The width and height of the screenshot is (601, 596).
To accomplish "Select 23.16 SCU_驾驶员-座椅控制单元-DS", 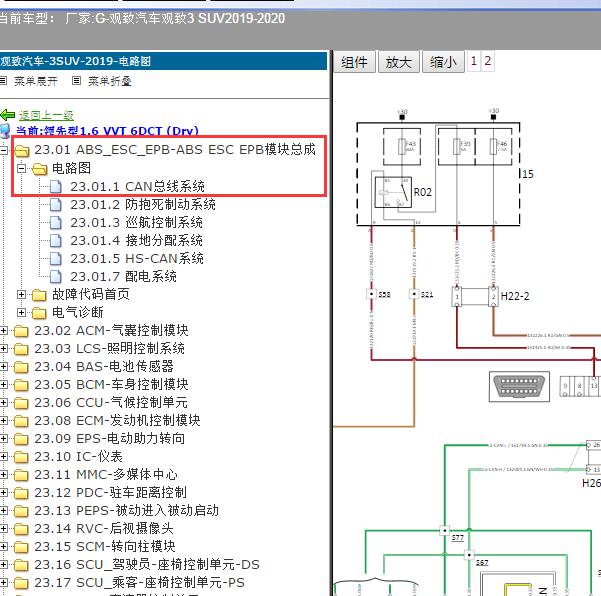I will 147,565.
